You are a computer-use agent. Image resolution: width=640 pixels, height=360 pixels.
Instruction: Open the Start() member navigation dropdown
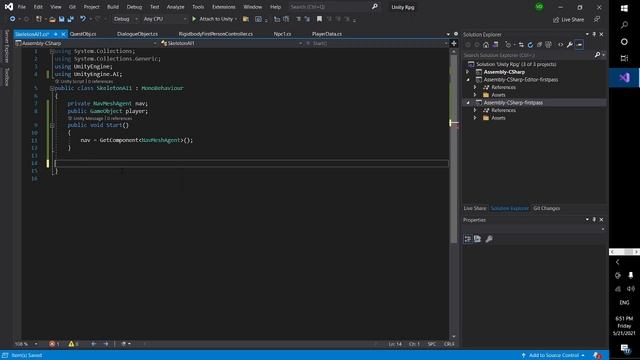click(376, 43)
